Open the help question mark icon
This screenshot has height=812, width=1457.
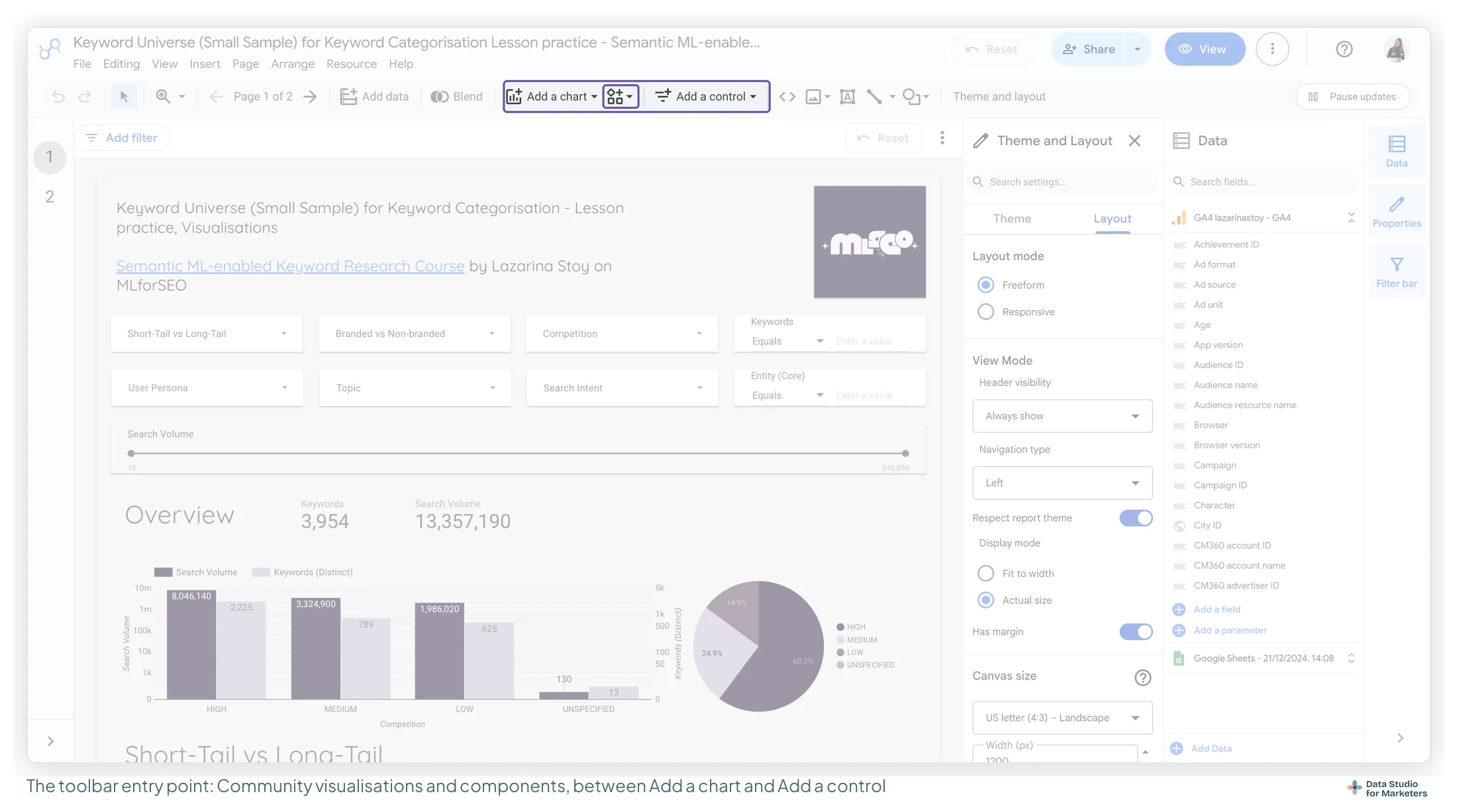point(1344,49)
